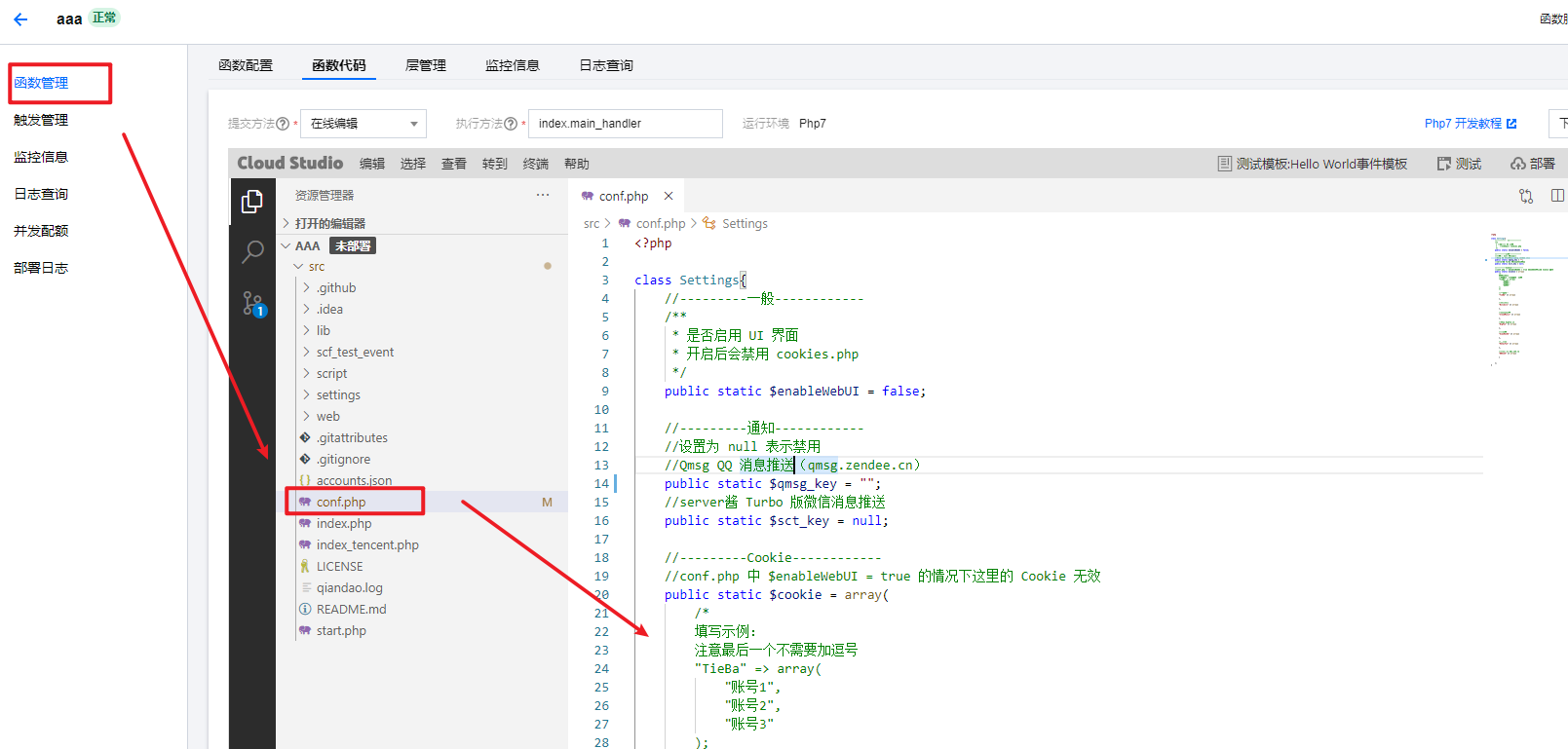Open the explorer panel more actions ellipsis
Image resolution: width=1568 pixels, height=749 pixels.
(x=543, y=195)
